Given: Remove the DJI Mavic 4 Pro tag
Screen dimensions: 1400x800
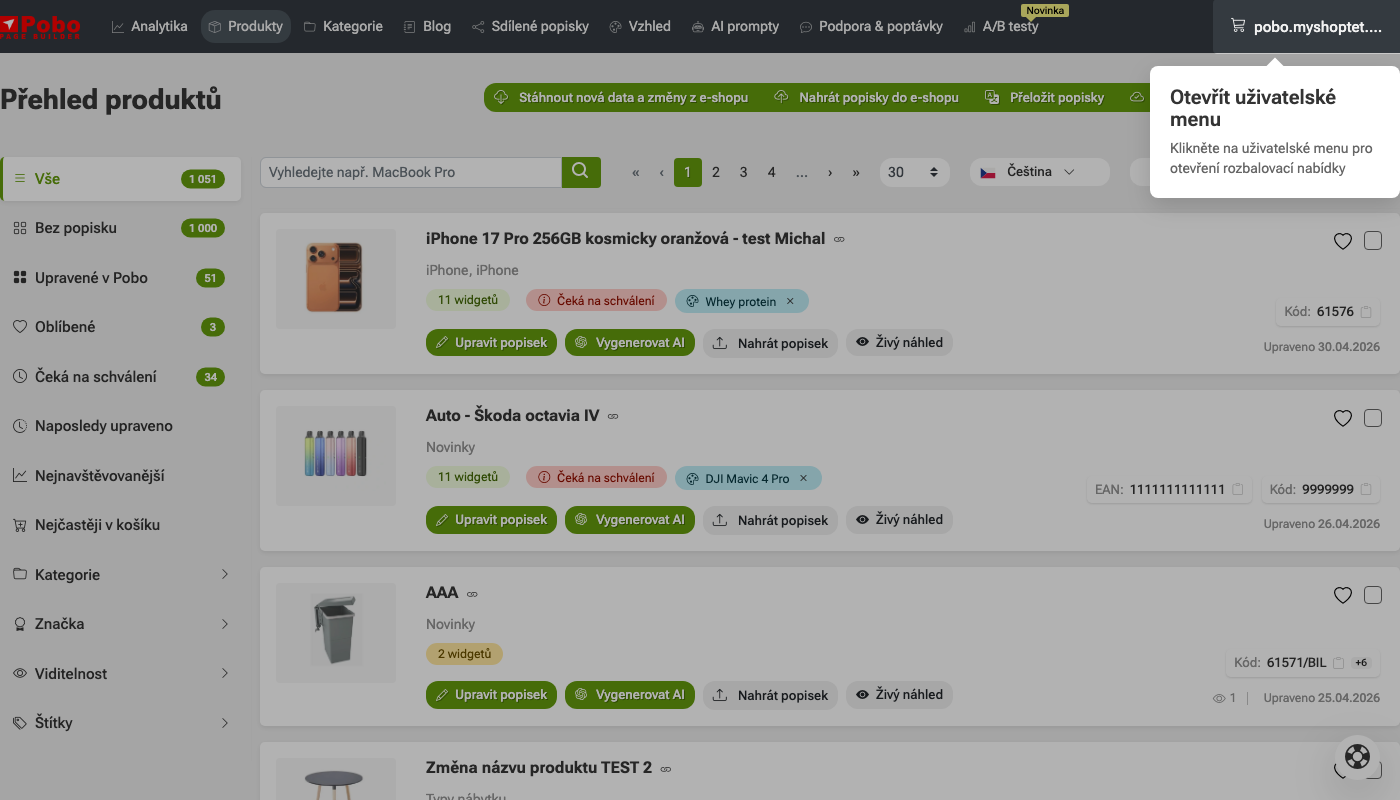Looking at the screenshot, I should pos(802,478).
